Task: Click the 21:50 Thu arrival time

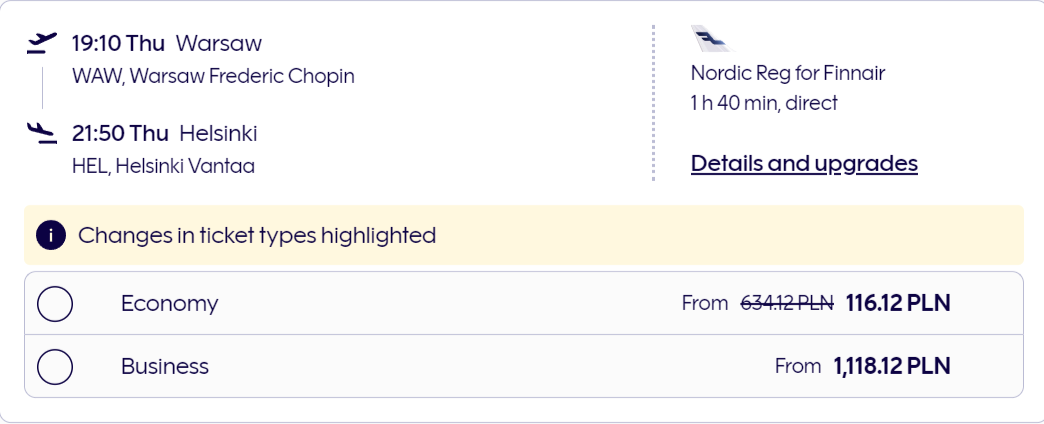Action: 120,134
